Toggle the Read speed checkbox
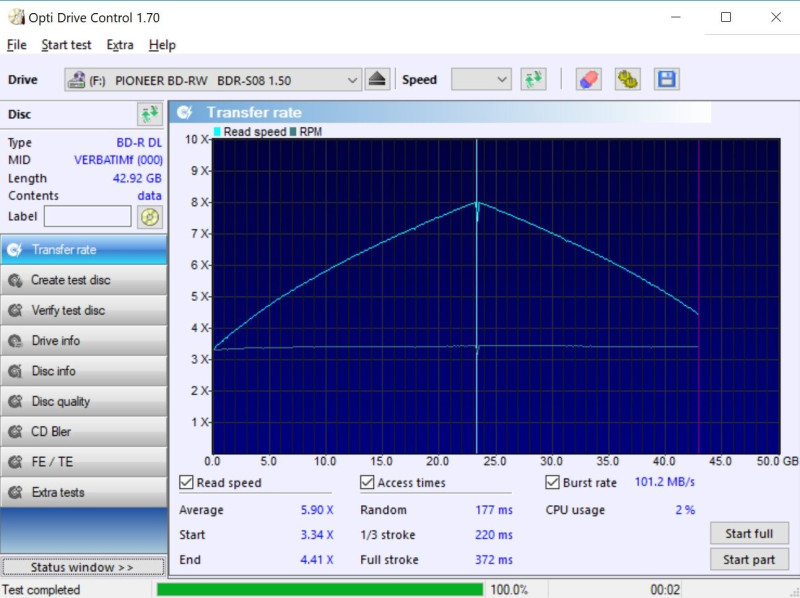 [x=186, y=482]
